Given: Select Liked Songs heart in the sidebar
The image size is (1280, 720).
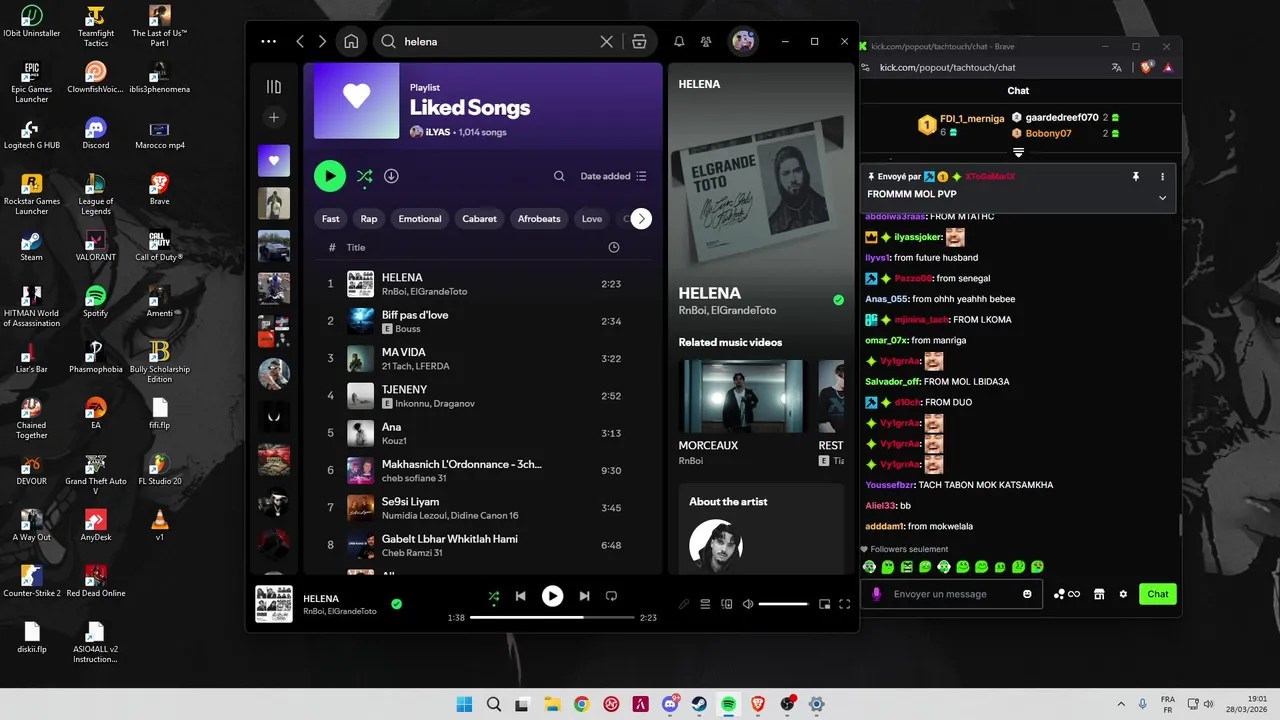Looking at the screenshot, I should tap(274, 160).
